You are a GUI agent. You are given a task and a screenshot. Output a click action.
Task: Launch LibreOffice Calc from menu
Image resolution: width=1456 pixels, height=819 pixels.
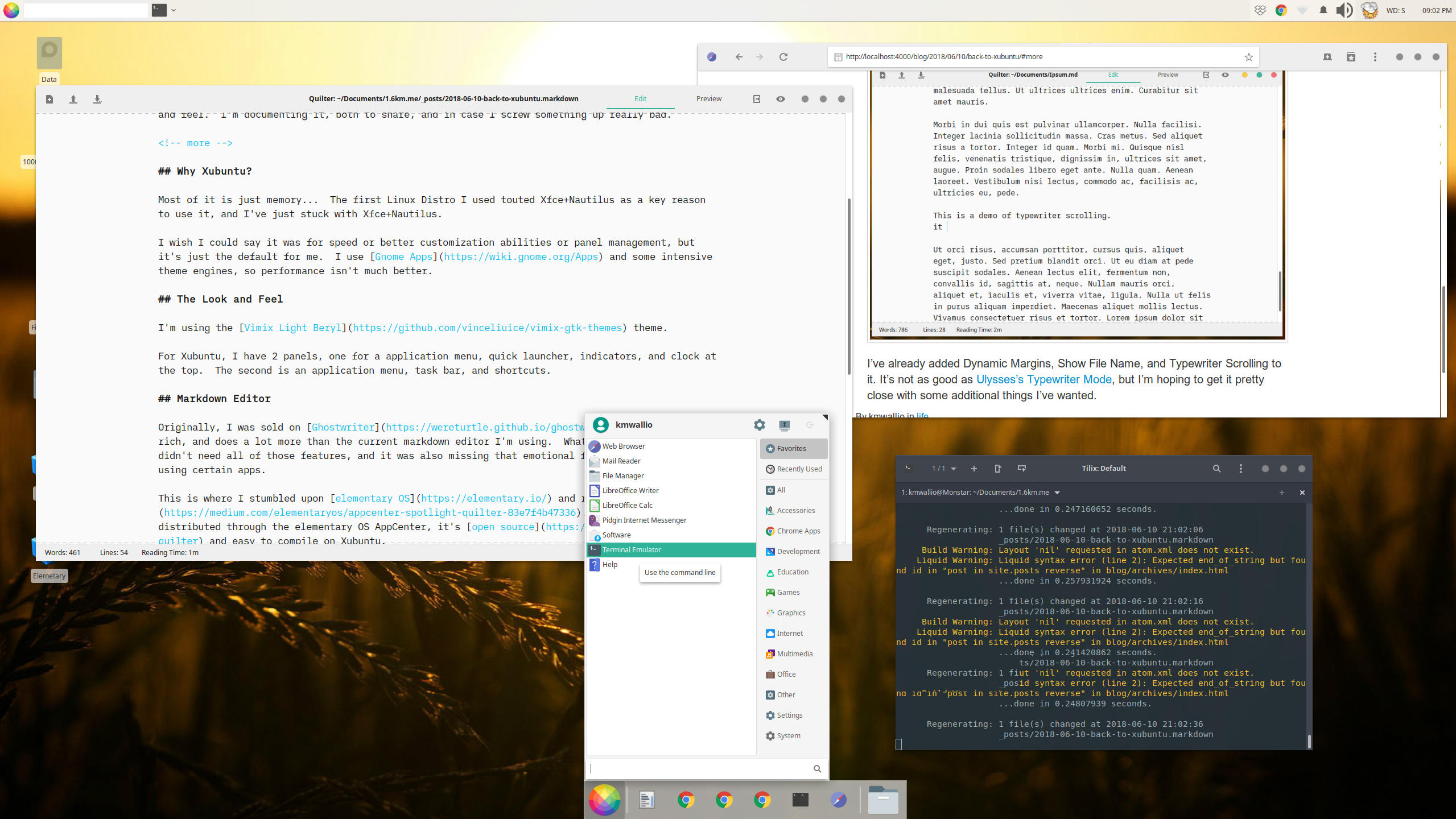tap(671, 506)
